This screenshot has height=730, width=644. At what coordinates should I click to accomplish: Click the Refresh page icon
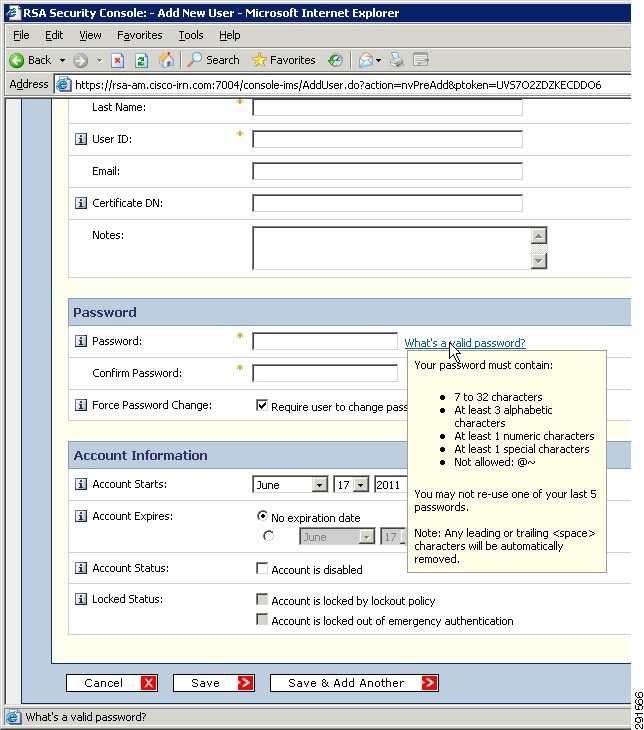[141, 61]
